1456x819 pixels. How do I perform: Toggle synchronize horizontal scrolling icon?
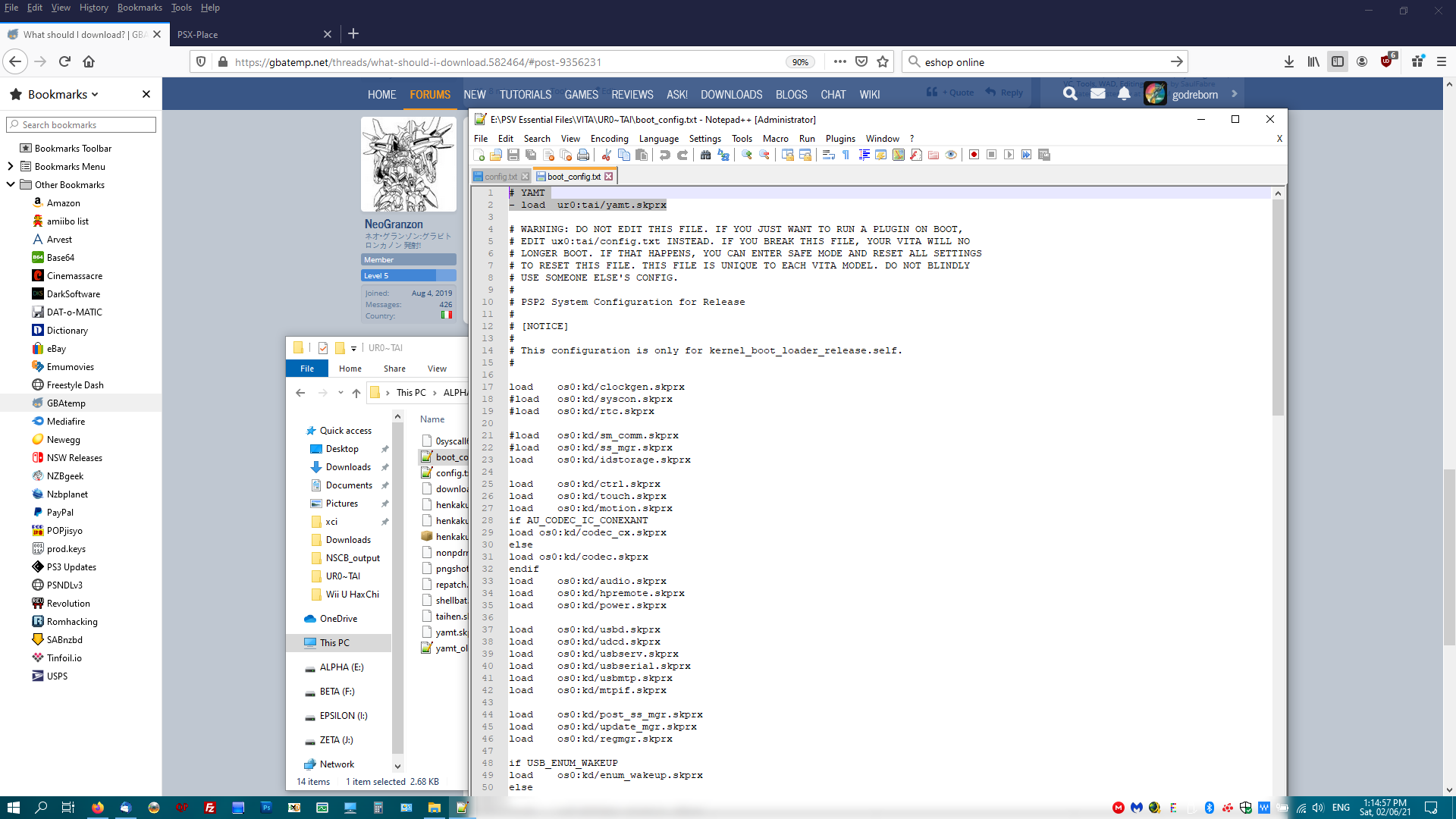(805, 155)
